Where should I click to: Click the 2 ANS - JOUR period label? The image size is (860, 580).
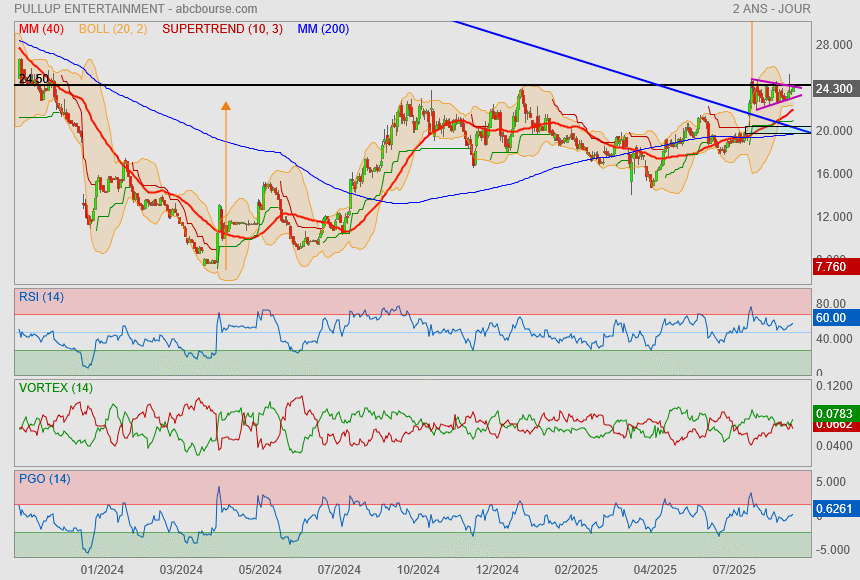tap(771, 9)
